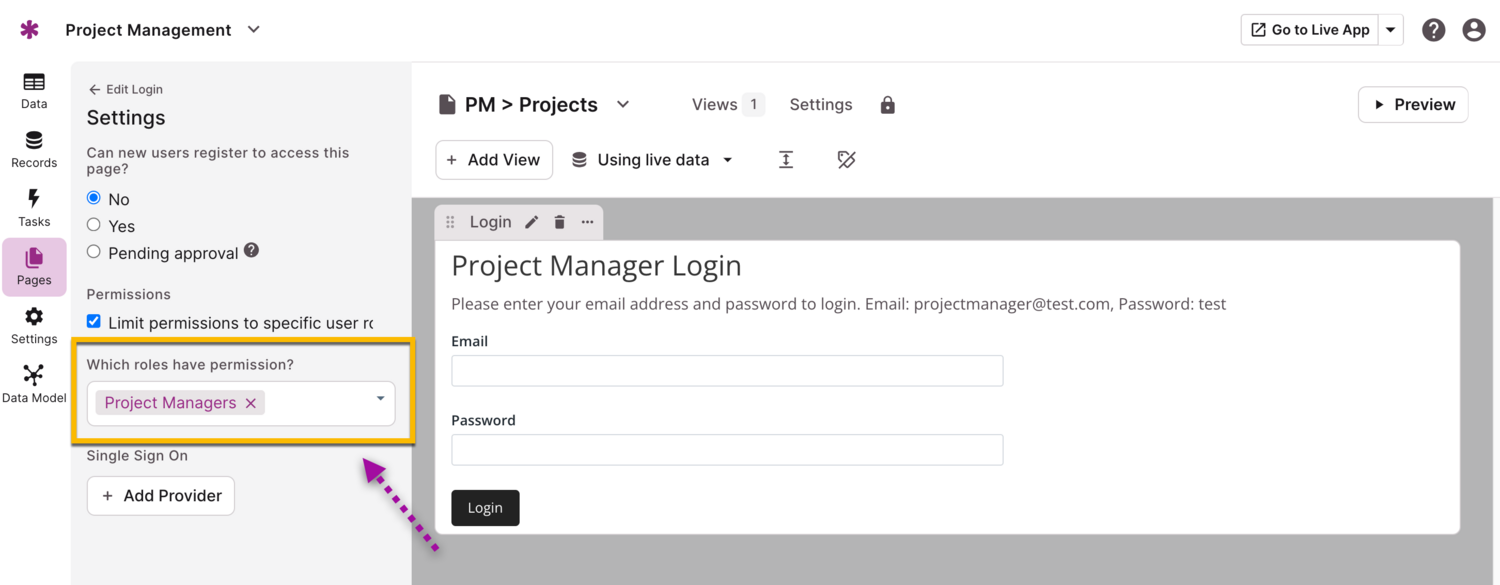This screenshot has width=1500, height=585.
Task: Click into the Email input field
Action: [x=727, y=370]
